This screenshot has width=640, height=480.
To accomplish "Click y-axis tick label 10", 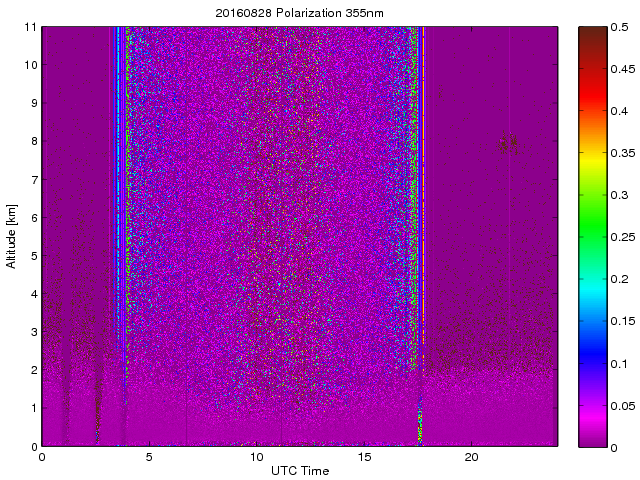I will (31, 65).
